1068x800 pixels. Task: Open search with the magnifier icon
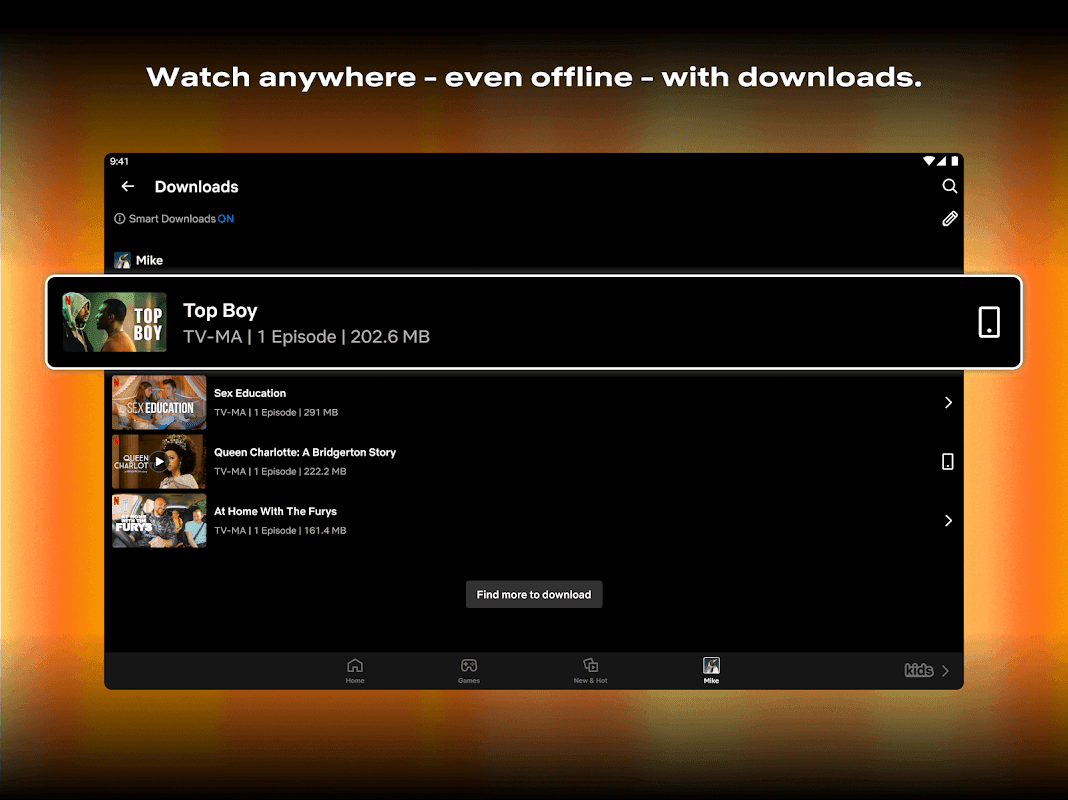point(949,186)
